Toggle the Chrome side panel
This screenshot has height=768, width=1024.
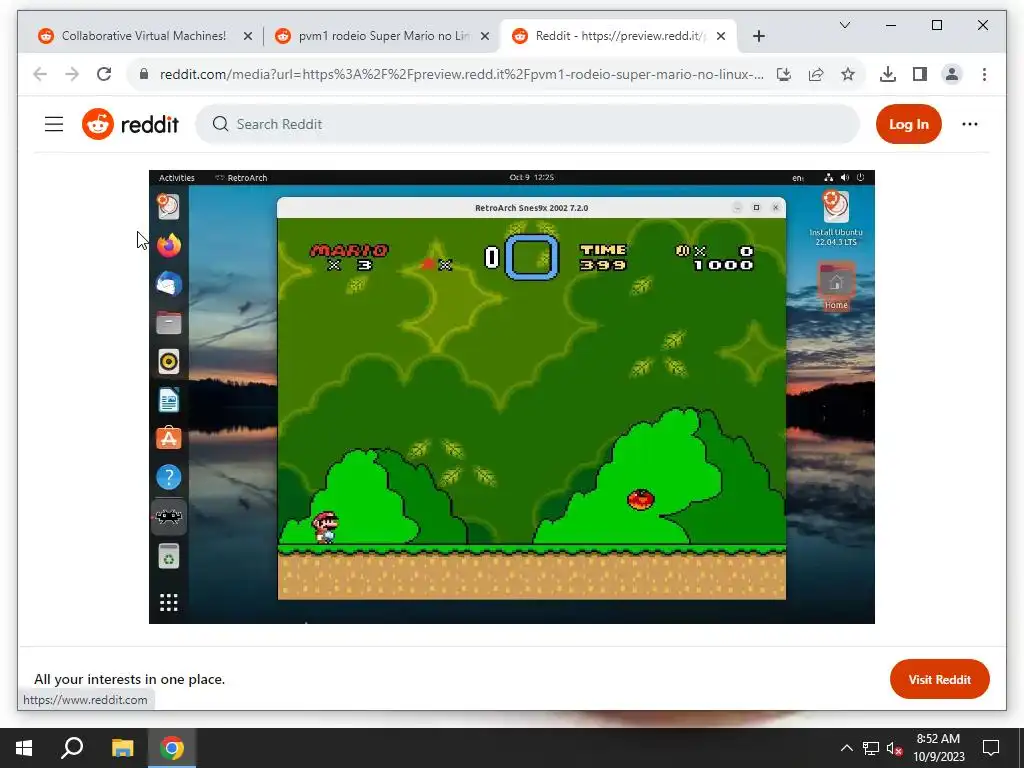920,74
